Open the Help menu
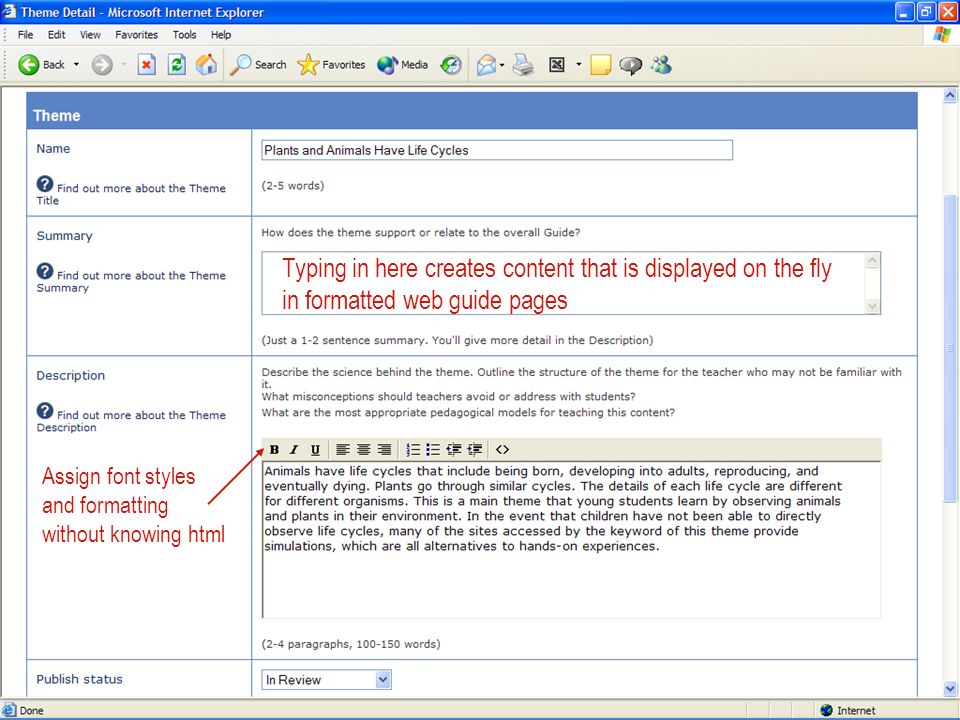Image resolution: width=960 pixels, height=720 pixels. (221, 35)
